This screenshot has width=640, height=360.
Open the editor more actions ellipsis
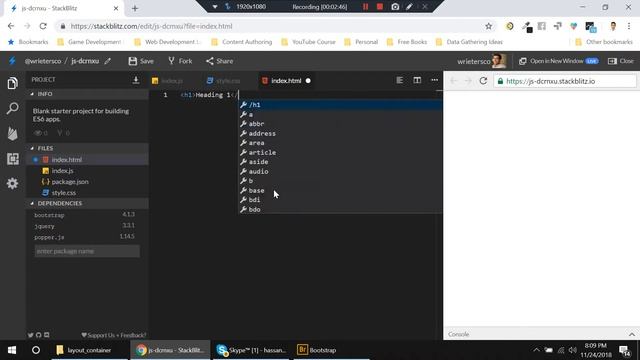pos(434,80)
